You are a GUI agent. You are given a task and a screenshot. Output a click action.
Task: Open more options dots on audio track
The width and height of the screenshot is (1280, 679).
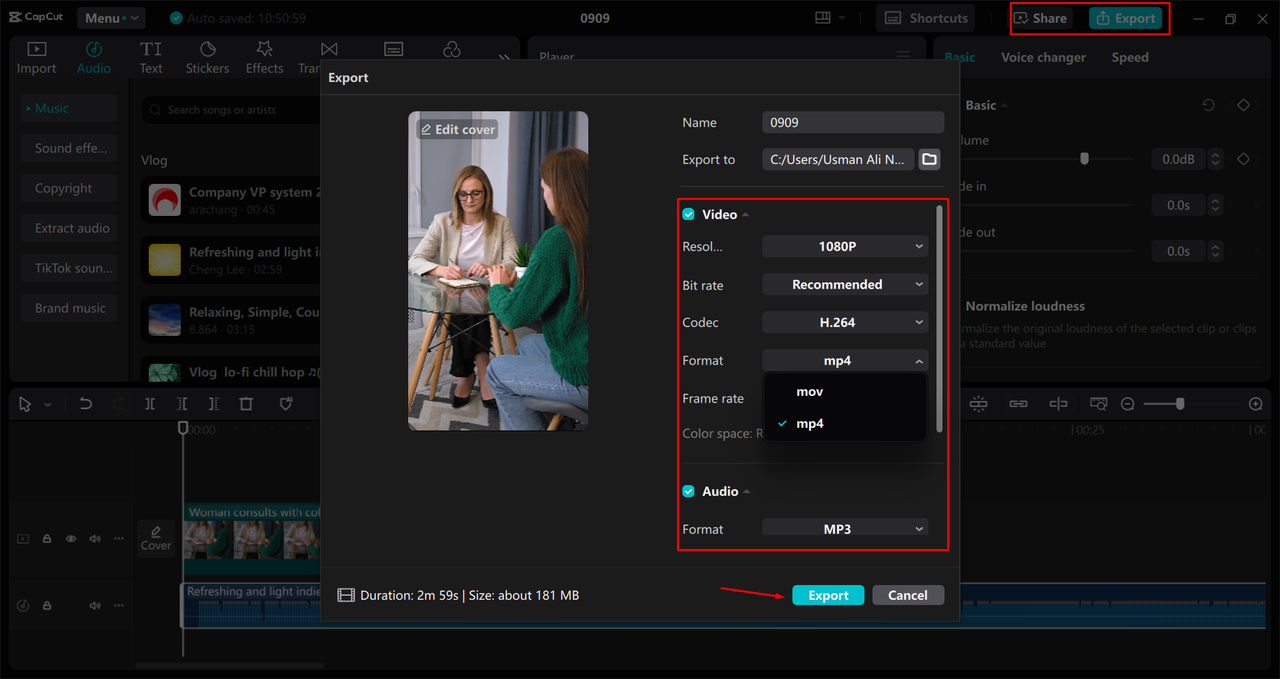(x=118, y=606)
